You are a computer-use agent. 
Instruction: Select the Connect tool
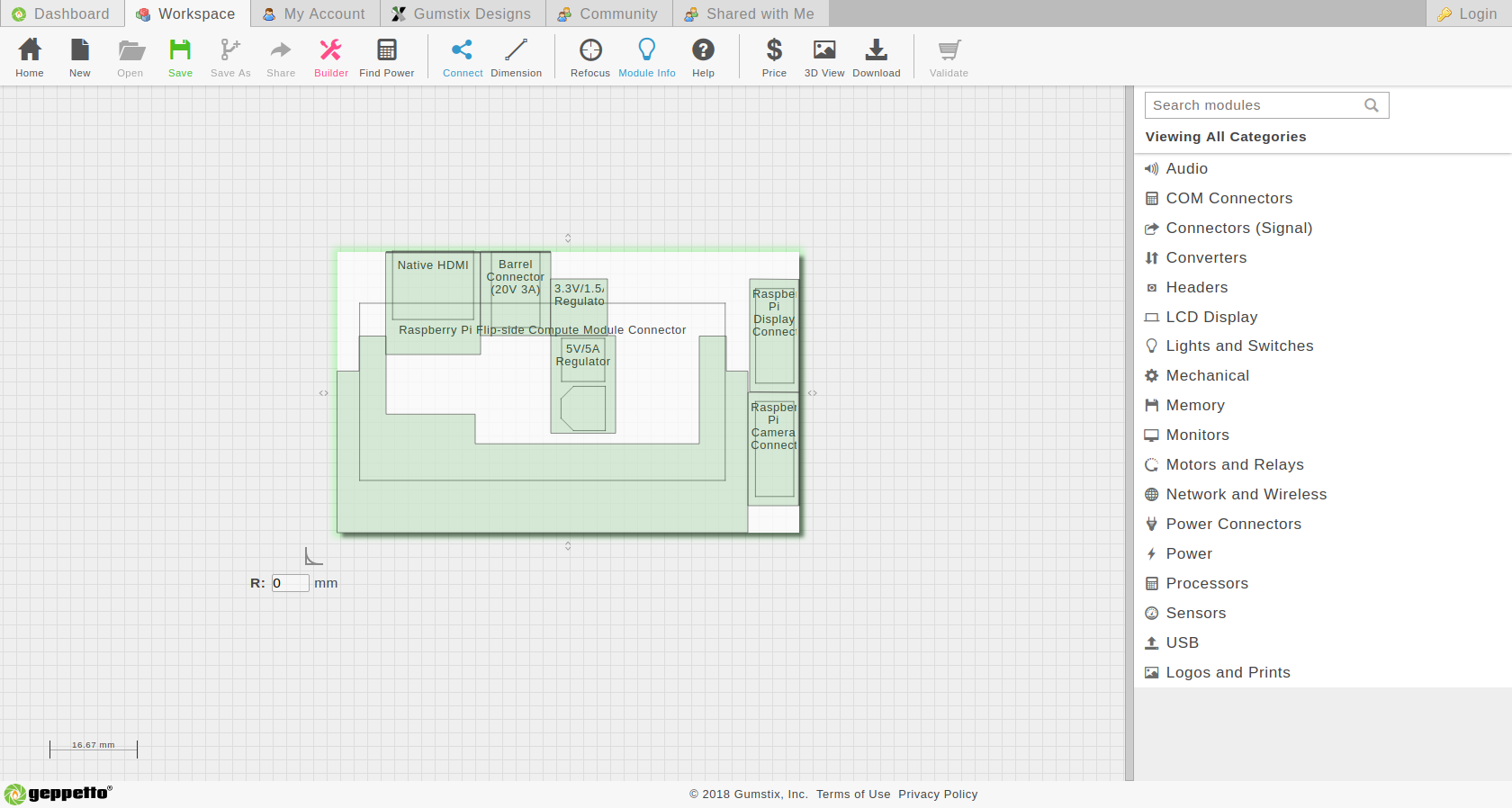(463, 58)
